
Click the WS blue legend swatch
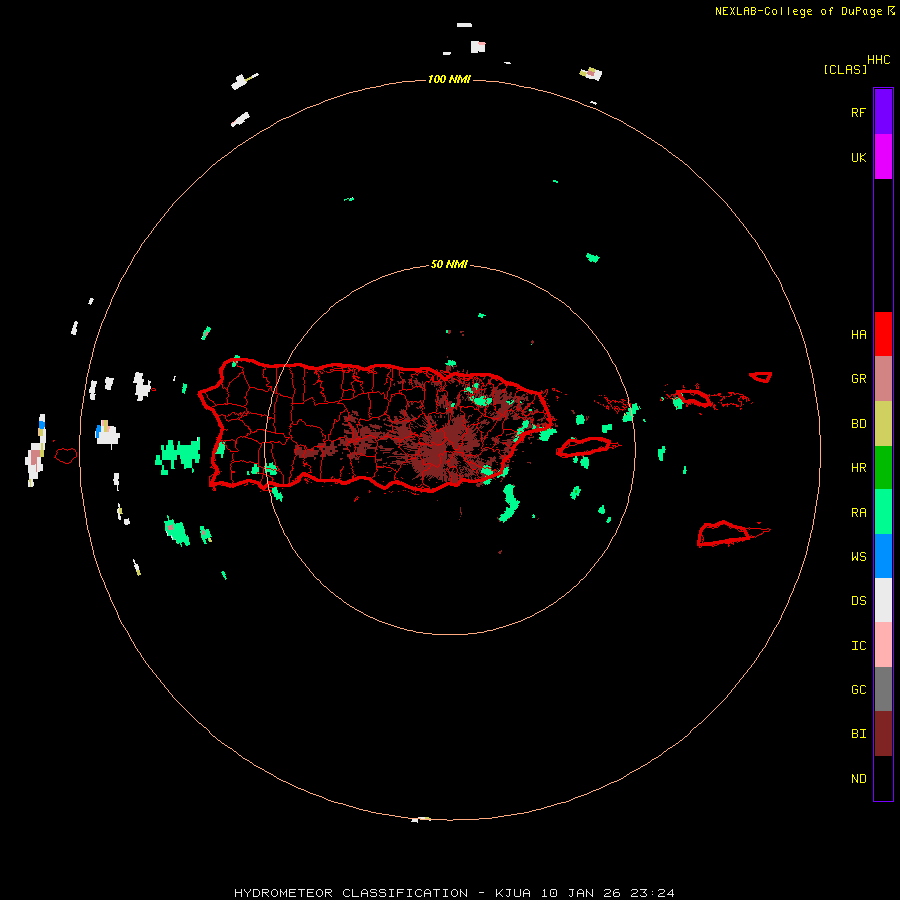[883, 556]
